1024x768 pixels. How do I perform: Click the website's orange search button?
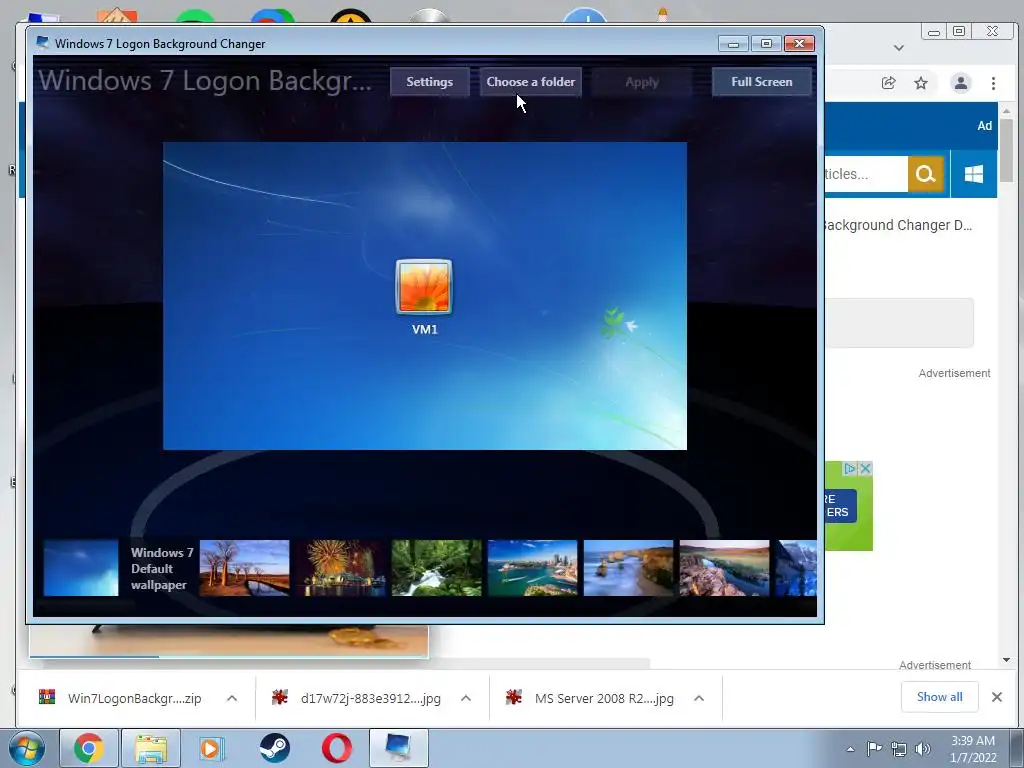coord(925,174)
